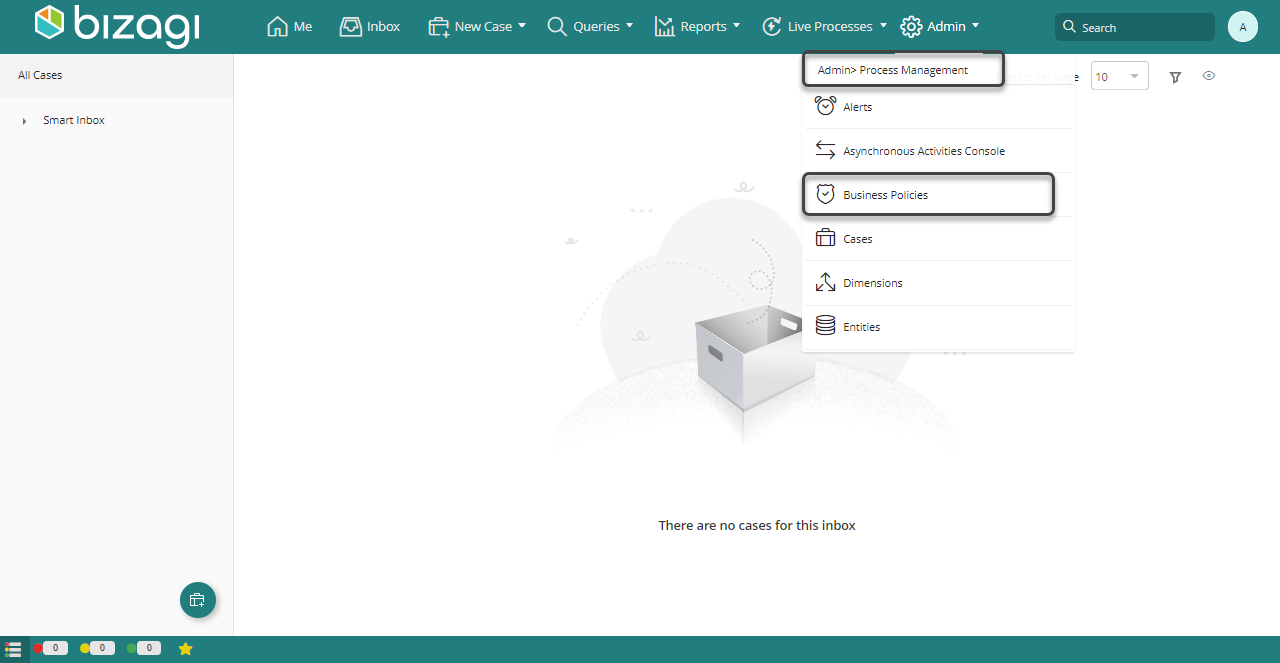Select Cases from Admin menu
The height and width of the screenshot is (663, 1280).
point(938,239)
